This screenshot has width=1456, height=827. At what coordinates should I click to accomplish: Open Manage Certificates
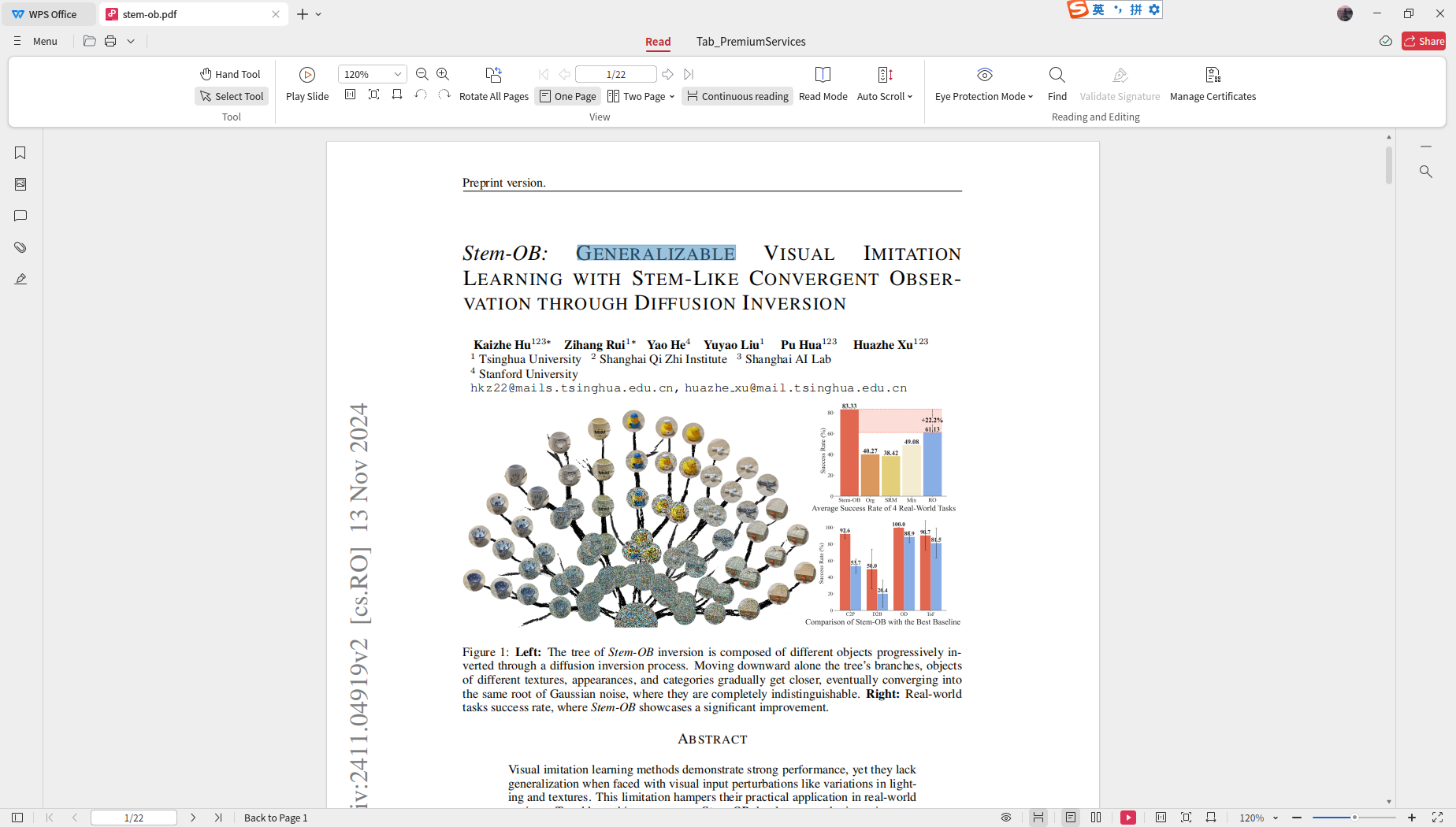[1213, 84]
